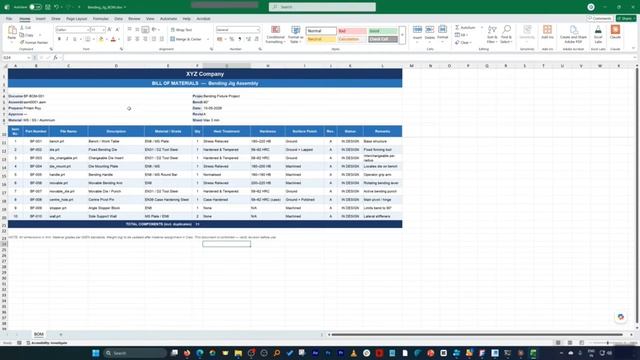Expand the Merge & Center dropdown arrow
The width and height of the screenshot is (640, 360).
coord(208,39)
